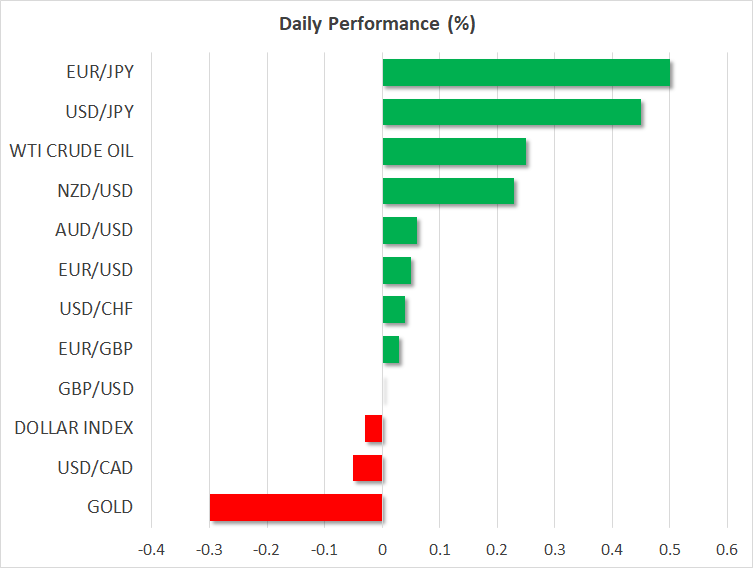Click the EUR/USD green bar
The image size is (753, 568).
click(397, 270)
